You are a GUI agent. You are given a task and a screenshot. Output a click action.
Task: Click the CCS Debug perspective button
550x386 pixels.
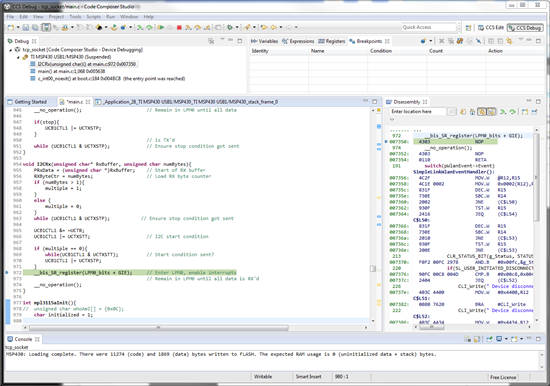click(525, 27)
